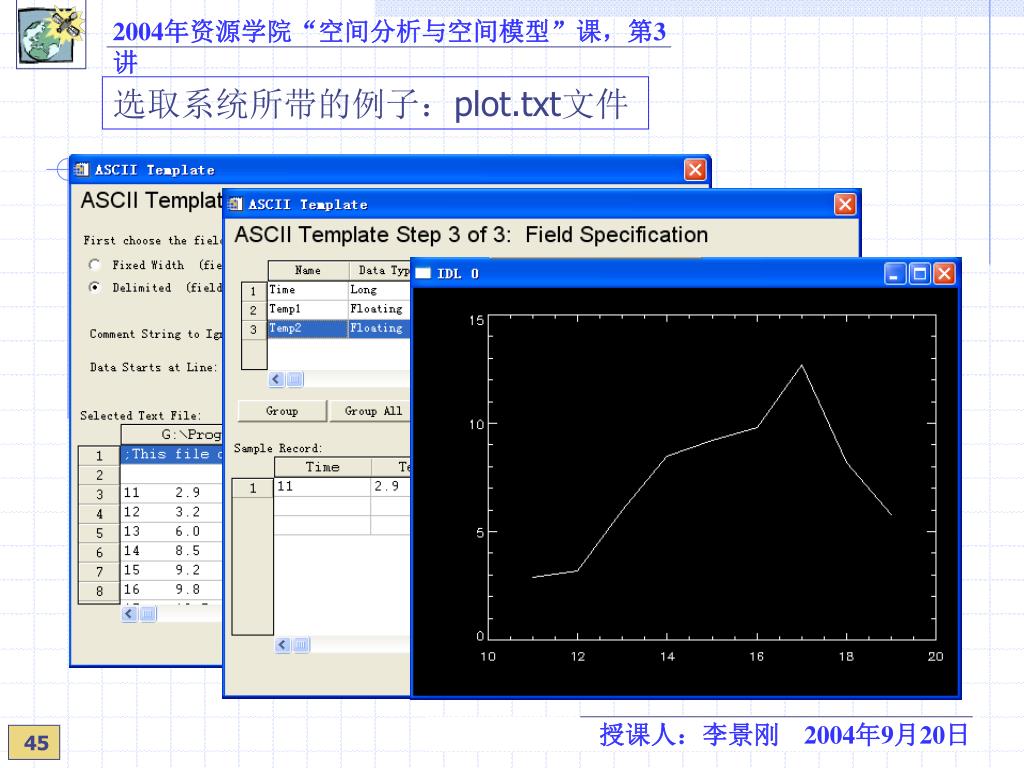Click the Group All button
This screenshot has width=1024, height=768.
pos(370,411)
